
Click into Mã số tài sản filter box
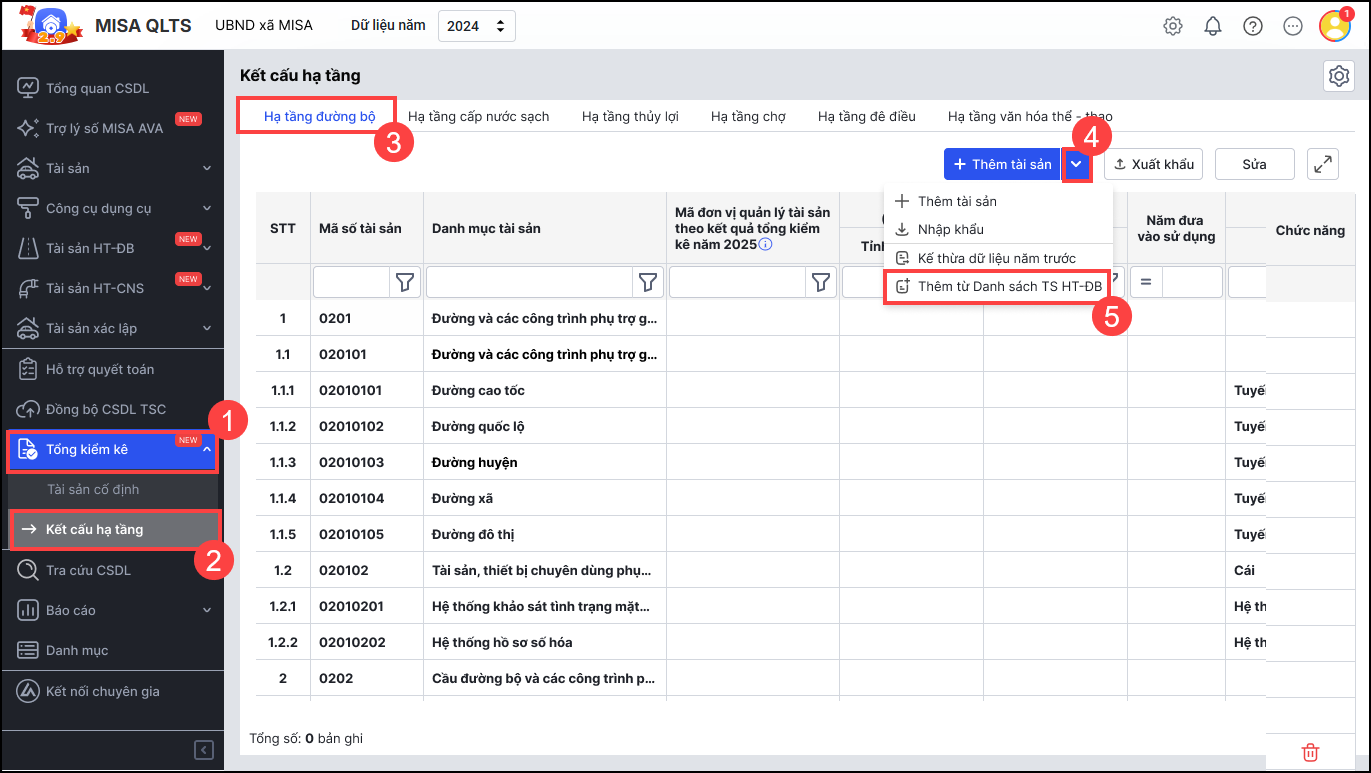click(351, 283)
